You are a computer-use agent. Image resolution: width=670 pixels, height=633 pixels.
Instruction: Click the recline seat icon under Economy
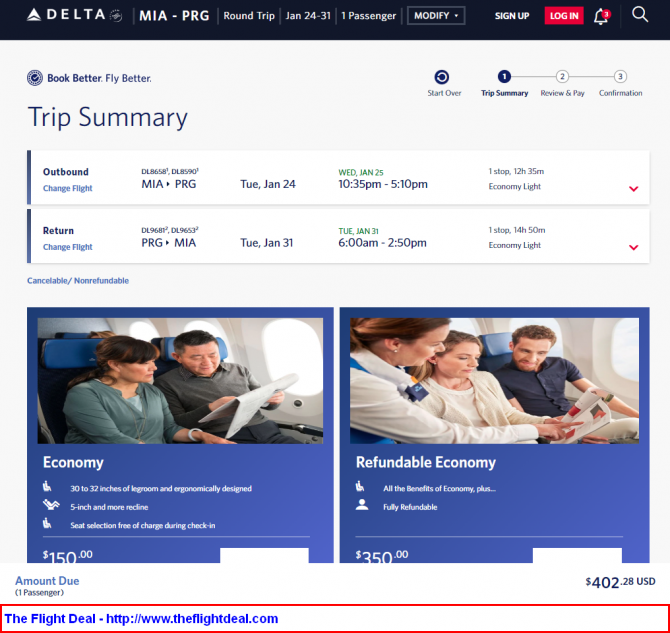pos(51,505)
